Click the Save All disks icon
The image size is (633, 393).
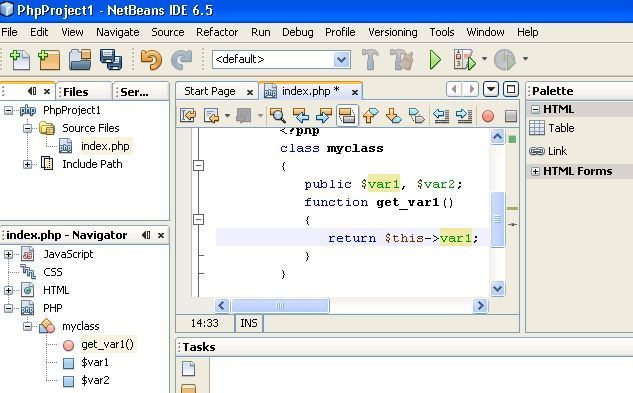click(111, 60)
